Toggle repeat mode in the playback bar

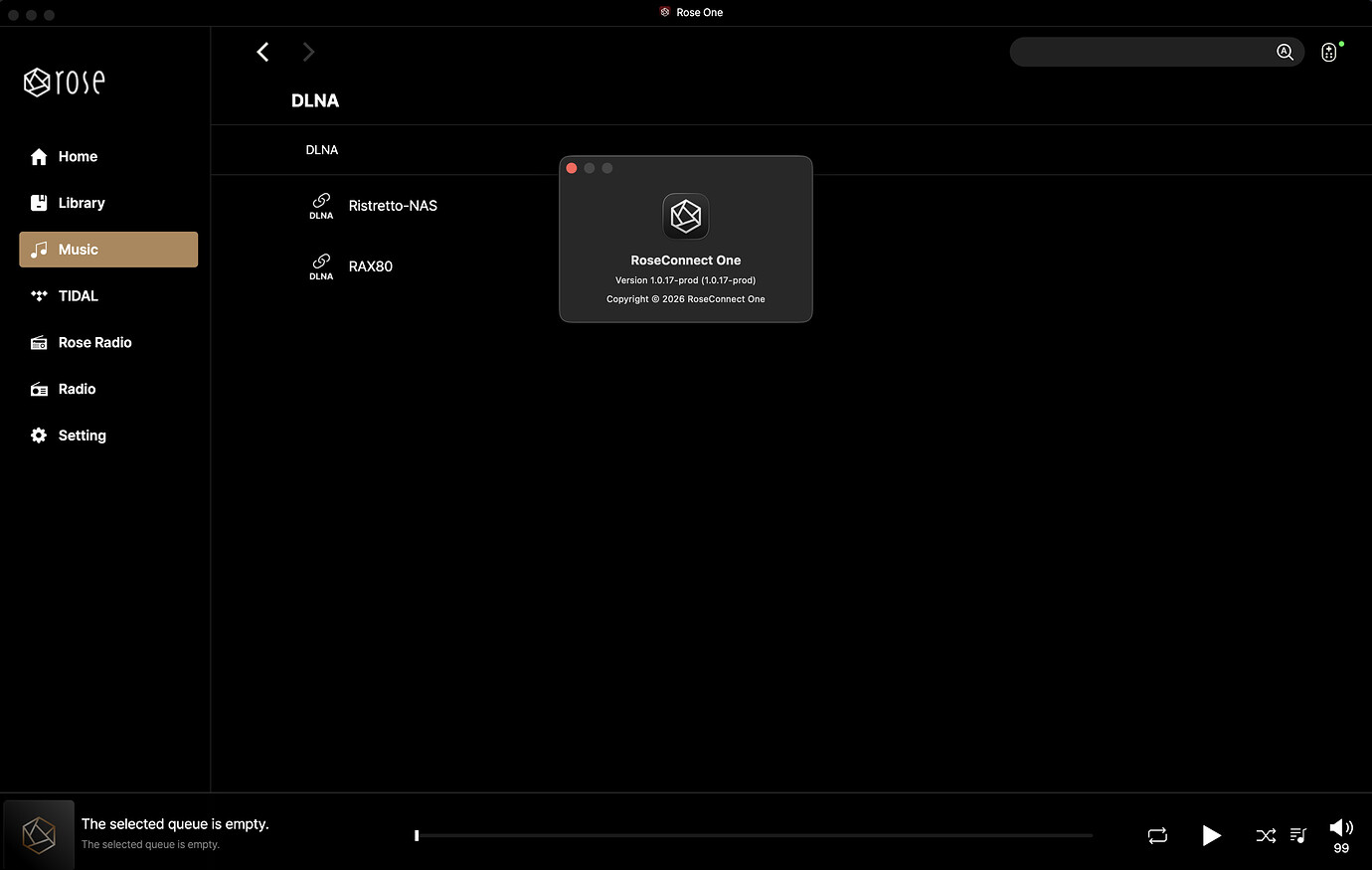pyautogui.click(x=1157, y=836)
